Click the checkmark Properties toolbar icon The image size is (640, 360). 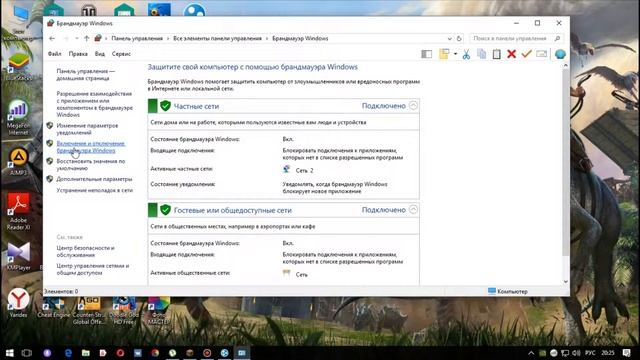point(526,54)
